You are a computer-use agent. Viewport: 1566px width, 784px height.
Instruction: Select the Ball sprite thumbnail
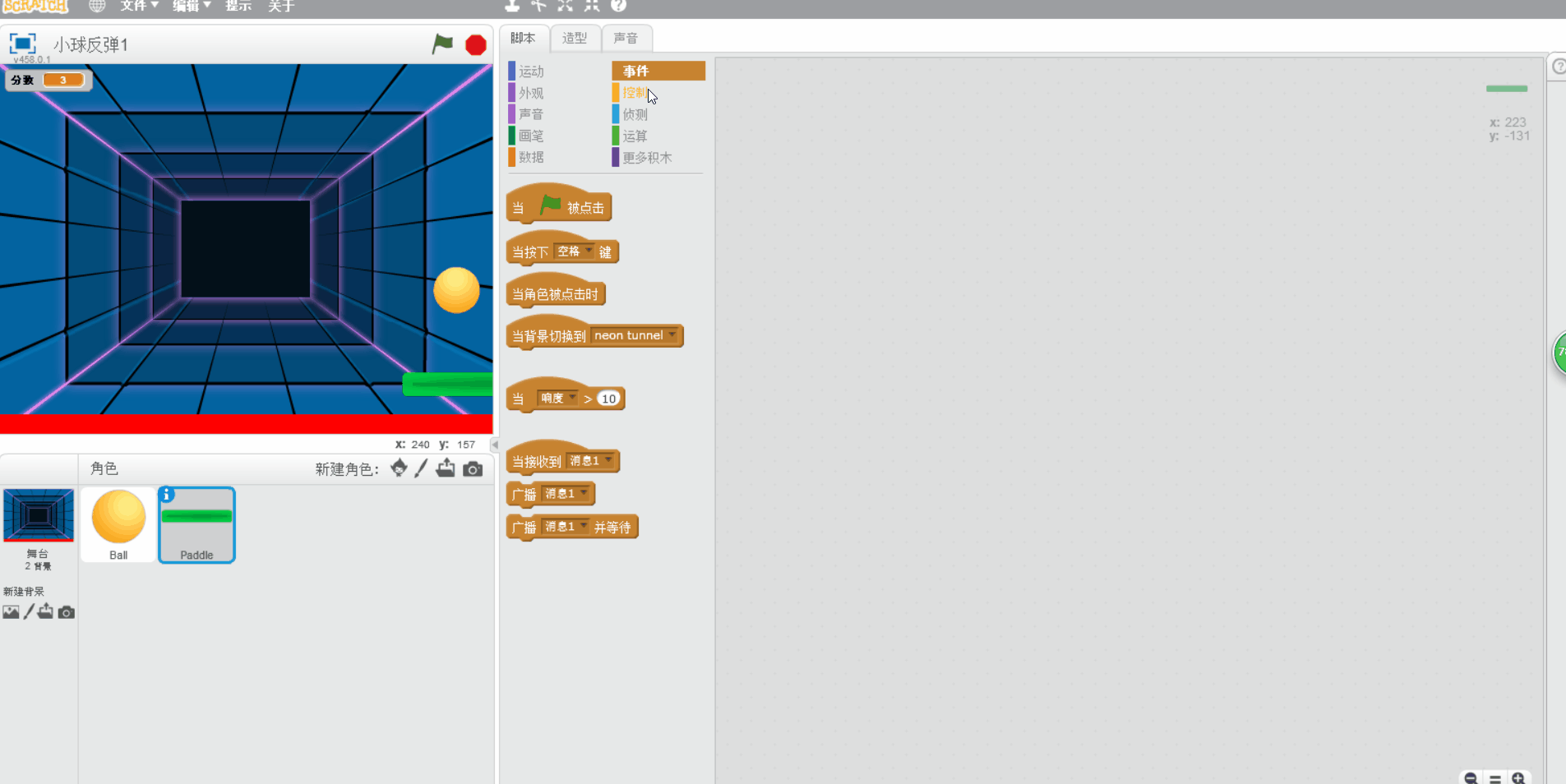click(118, 524)
